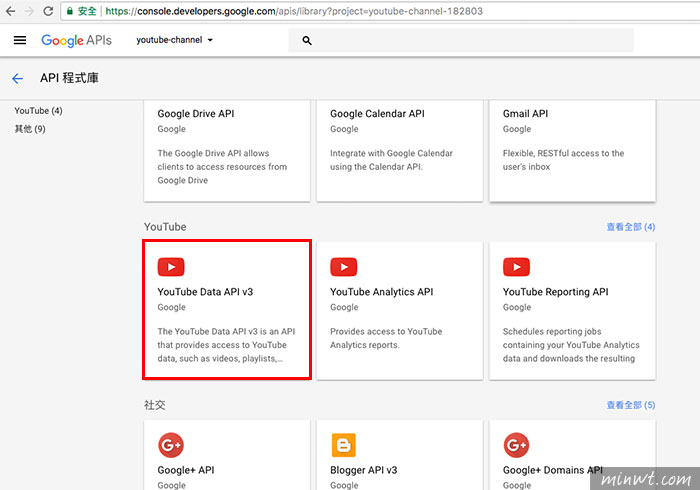Click YouTube Data API v3 play icon

[171, 267]
